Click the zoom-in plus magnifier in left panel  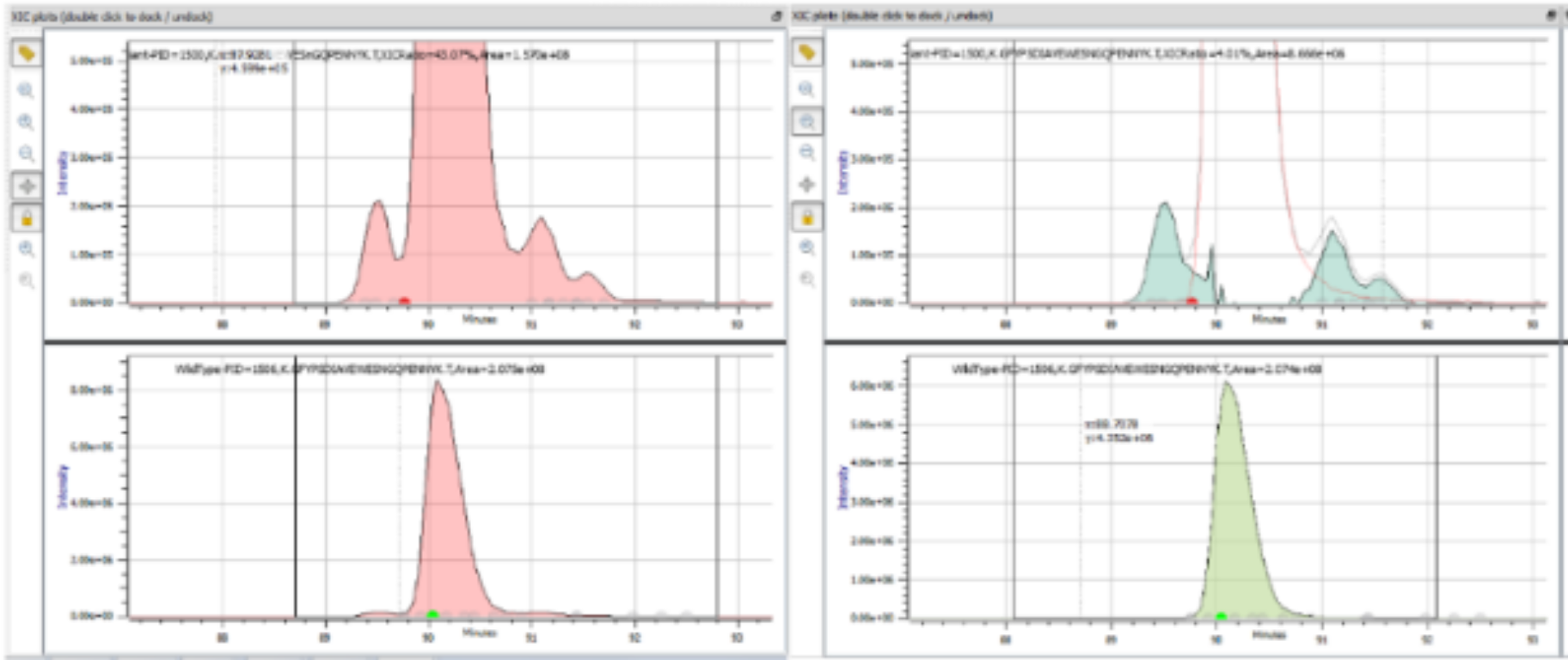[x=27, y=122]
